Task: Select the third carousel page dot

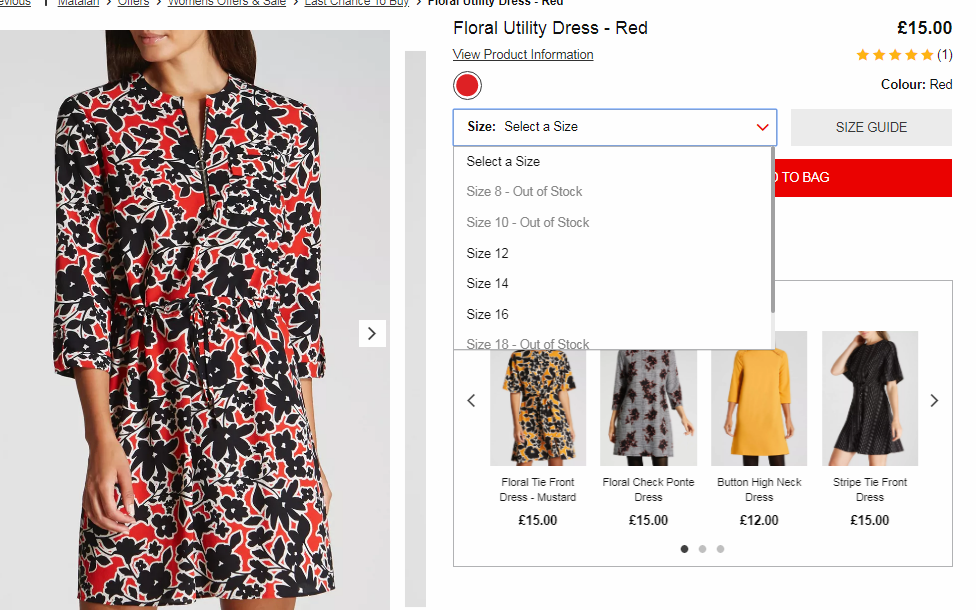Action: [x=720, y=549]
